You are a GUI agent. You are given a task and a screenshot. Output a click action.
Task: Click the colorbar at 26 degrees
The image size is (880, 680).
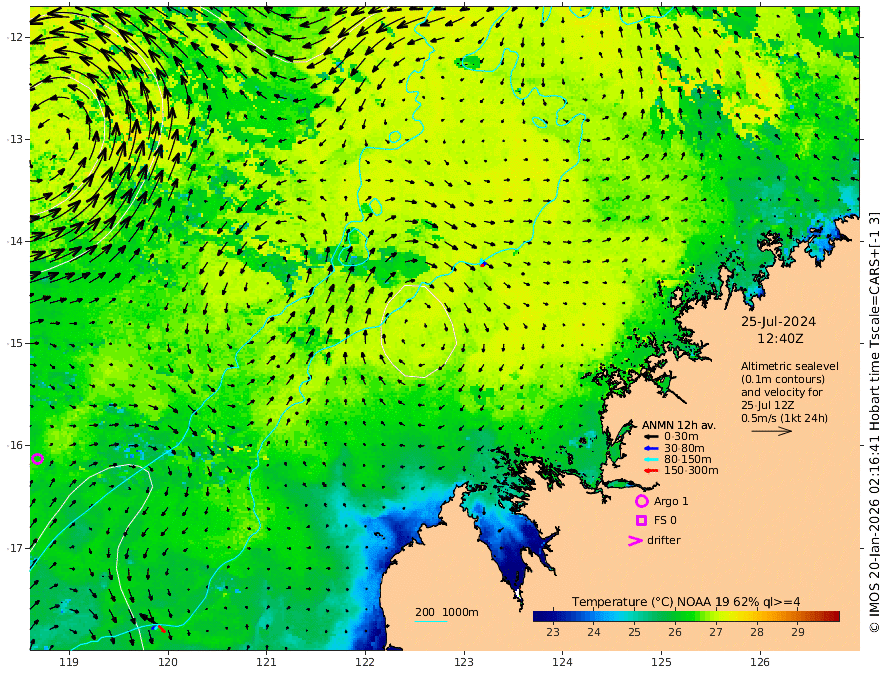tap(675, 616)
